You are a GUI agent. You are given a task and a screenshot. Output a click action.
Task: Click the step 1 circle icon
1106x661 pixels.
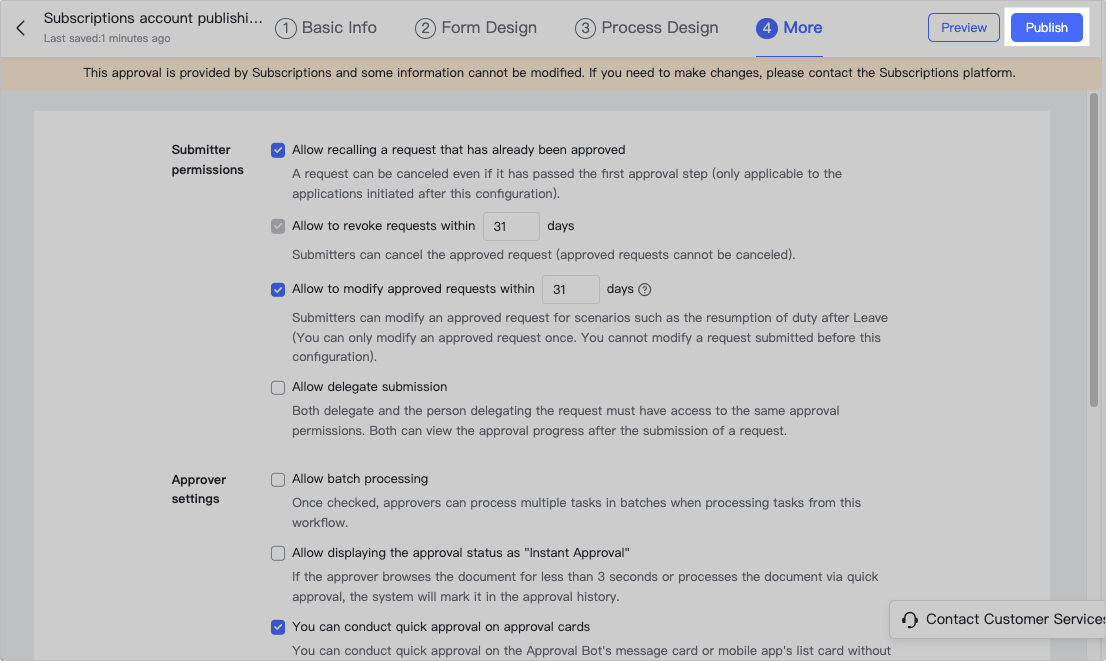pos(286,28)
